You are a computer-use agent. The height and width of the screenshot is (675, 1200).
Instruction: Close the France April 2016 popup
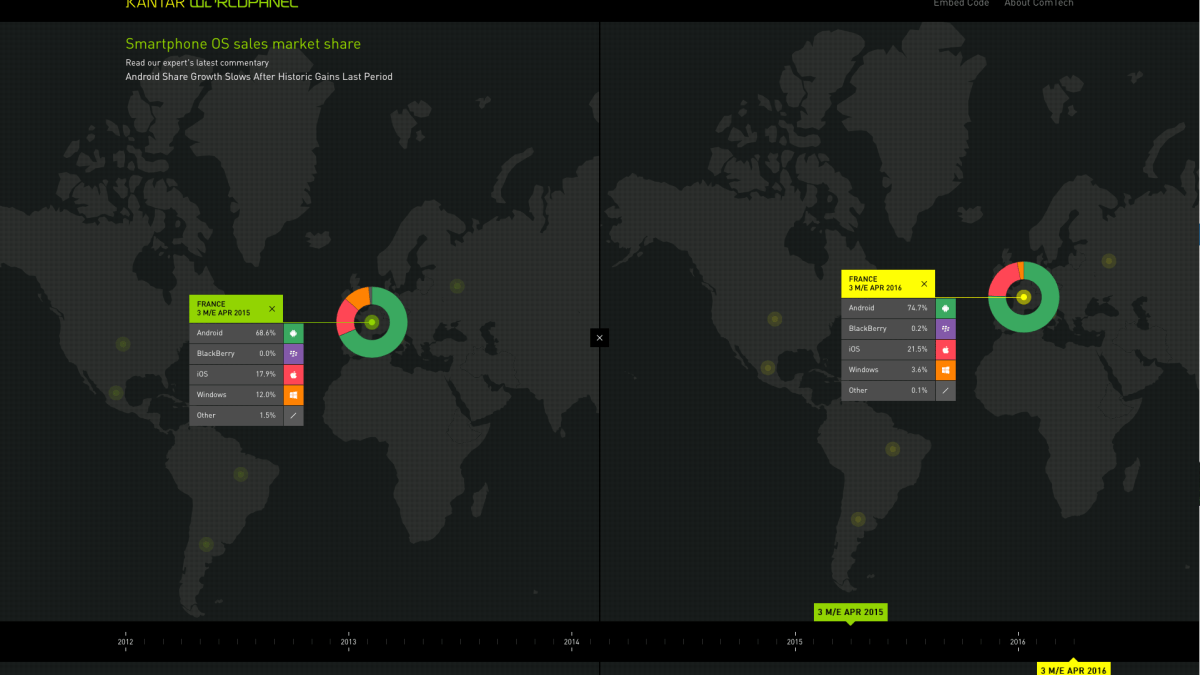924,284
